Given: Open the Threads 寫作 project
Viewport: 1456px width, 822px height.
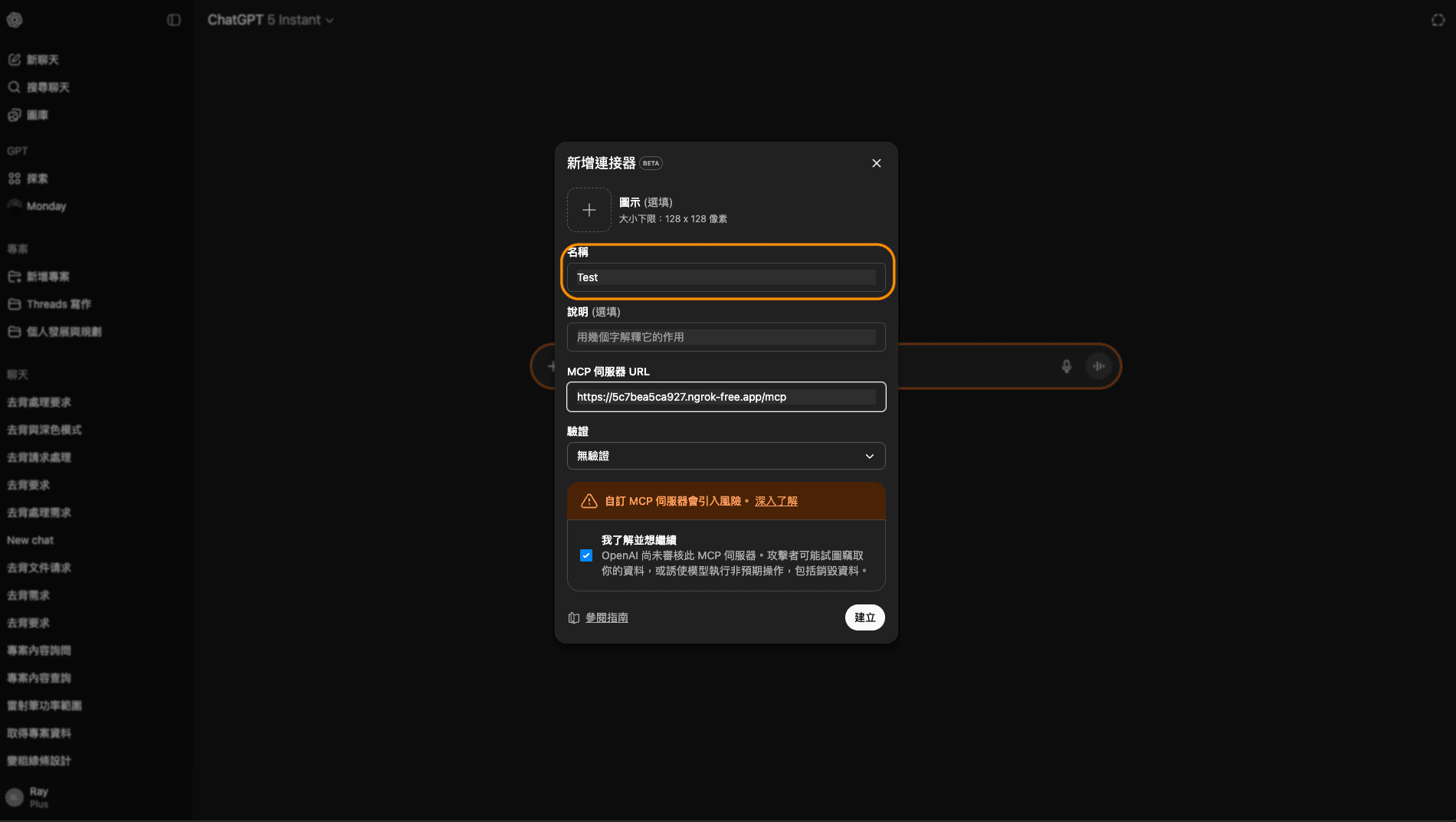Looking at the screenshot, I should pyautogui.click(x=58, y=303).
